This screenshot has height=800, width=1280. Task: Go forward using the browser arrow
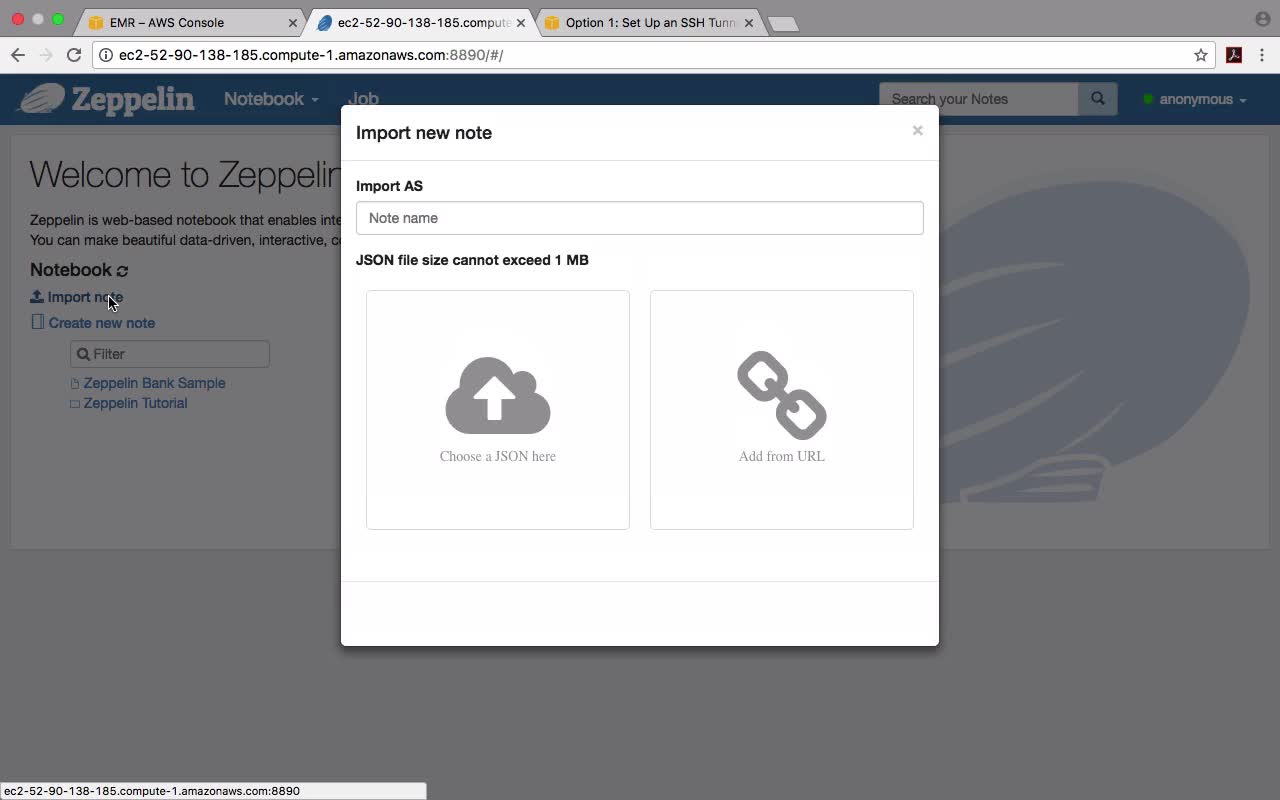[46, 55]
